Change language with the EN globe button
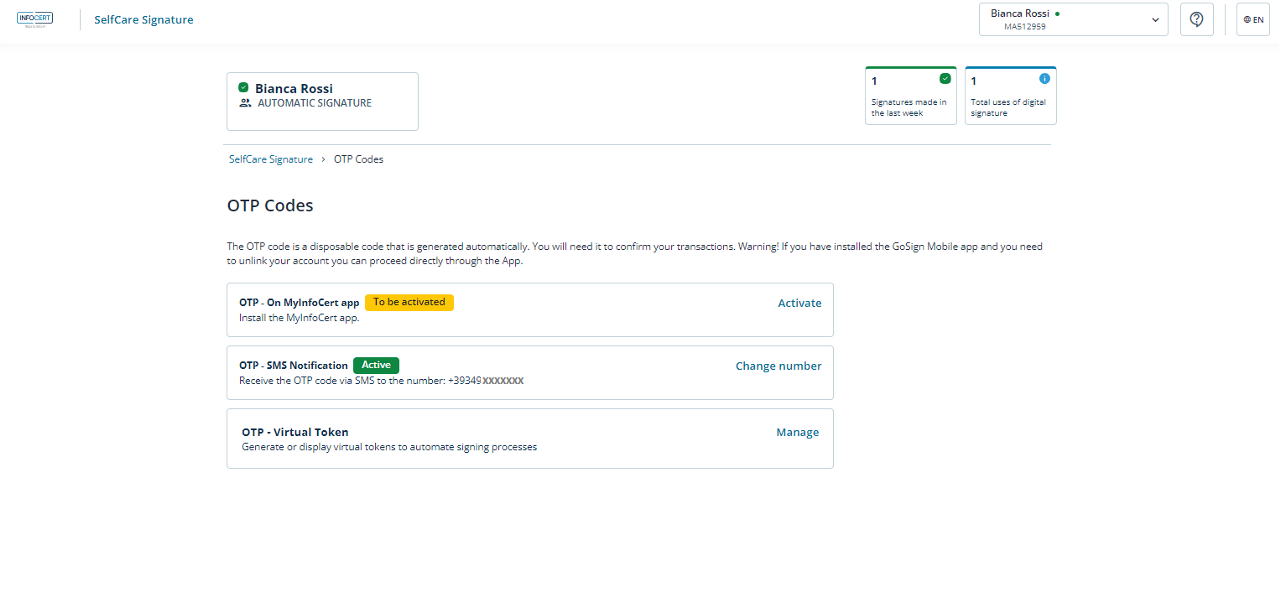 pyautogui.click(x=1253, y=19)
